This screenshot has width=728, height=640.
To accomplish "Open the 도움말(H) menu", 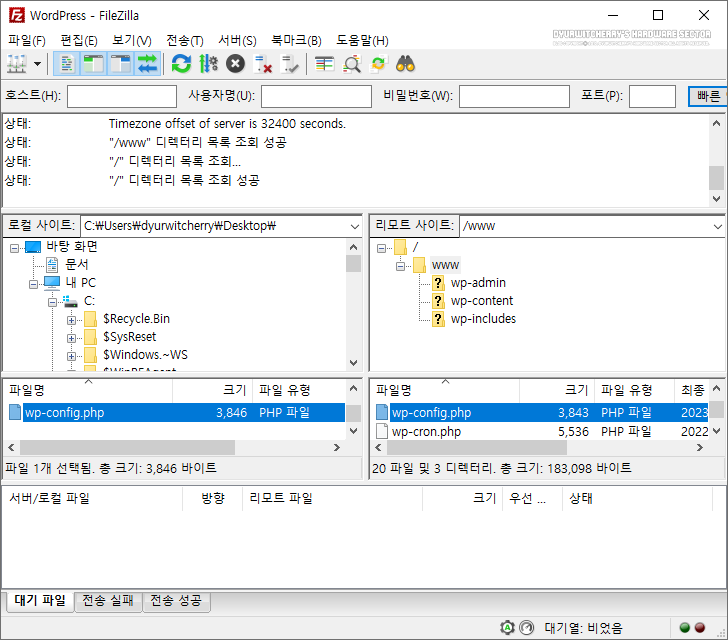I will (362, 40).
